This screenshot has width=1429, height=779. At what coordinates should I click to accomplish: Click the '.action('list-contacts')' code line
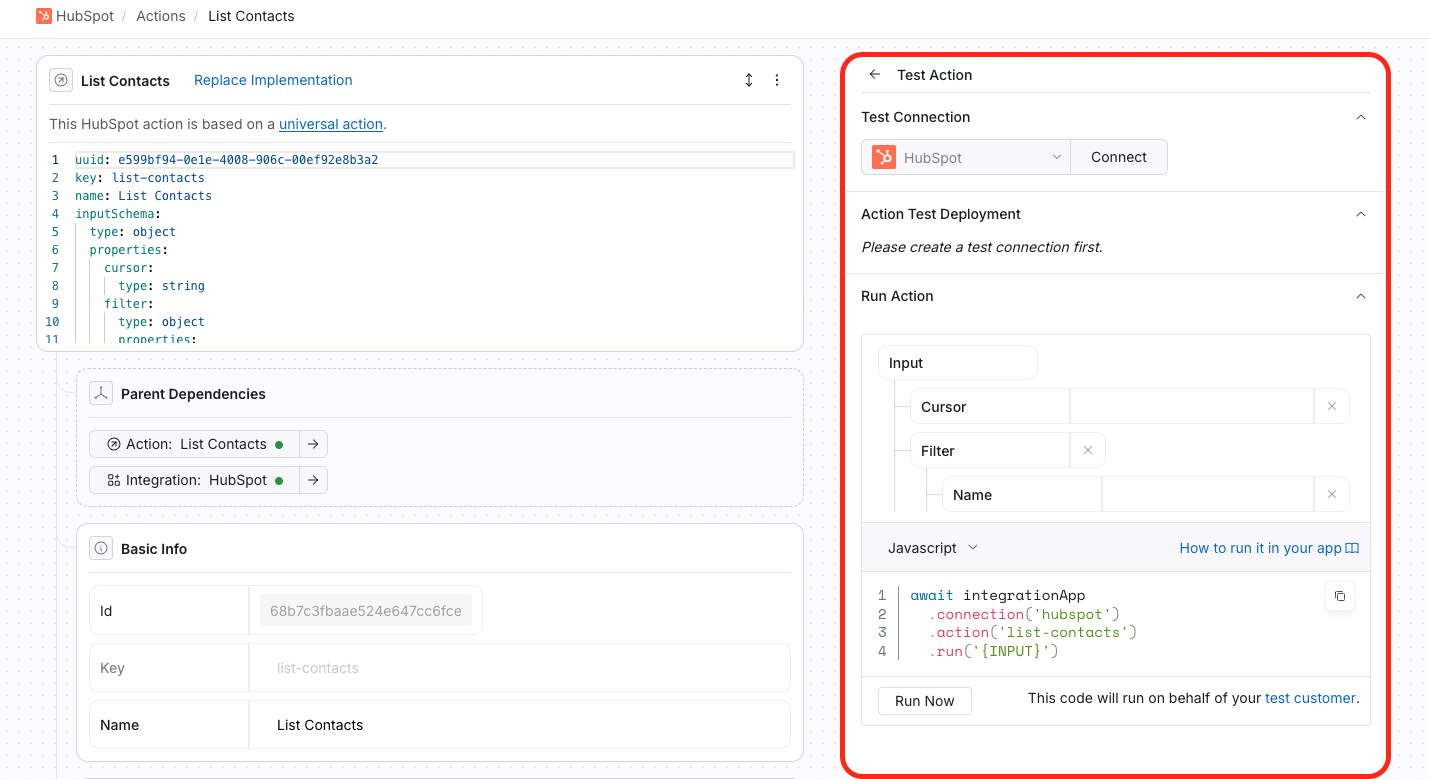point(1033,632)
